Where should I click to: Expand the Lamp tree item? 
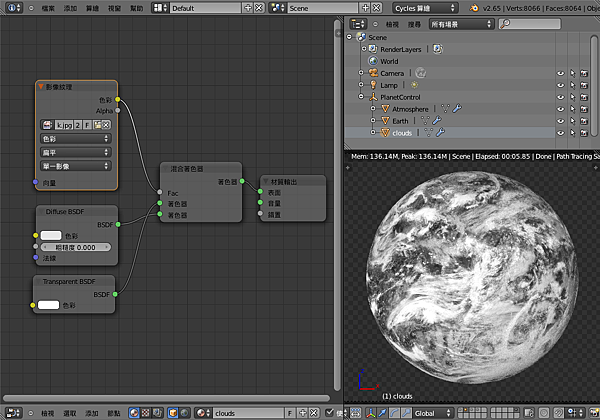361,85
